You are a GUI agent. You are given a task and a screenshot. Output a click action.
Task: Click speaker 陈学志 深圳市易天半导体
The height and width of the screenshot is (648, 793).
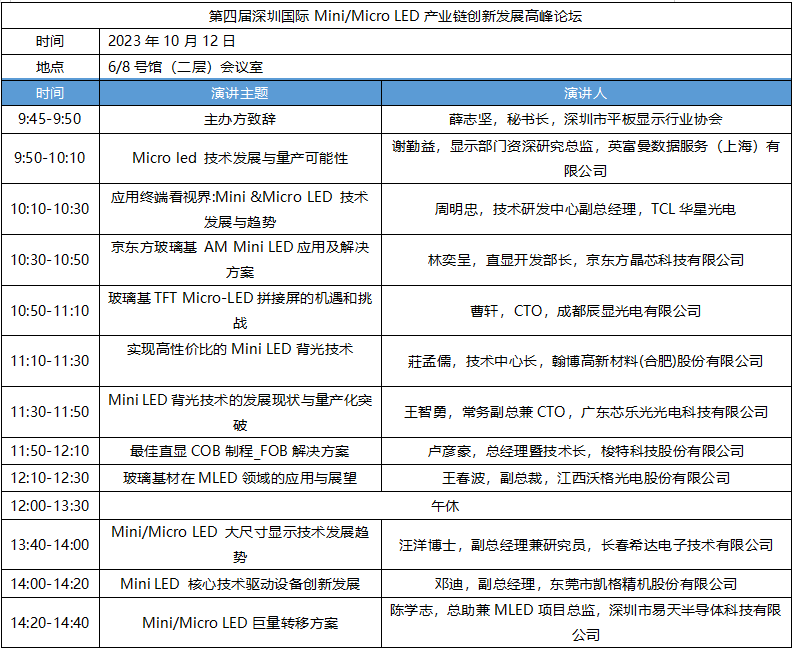(586, 623)
